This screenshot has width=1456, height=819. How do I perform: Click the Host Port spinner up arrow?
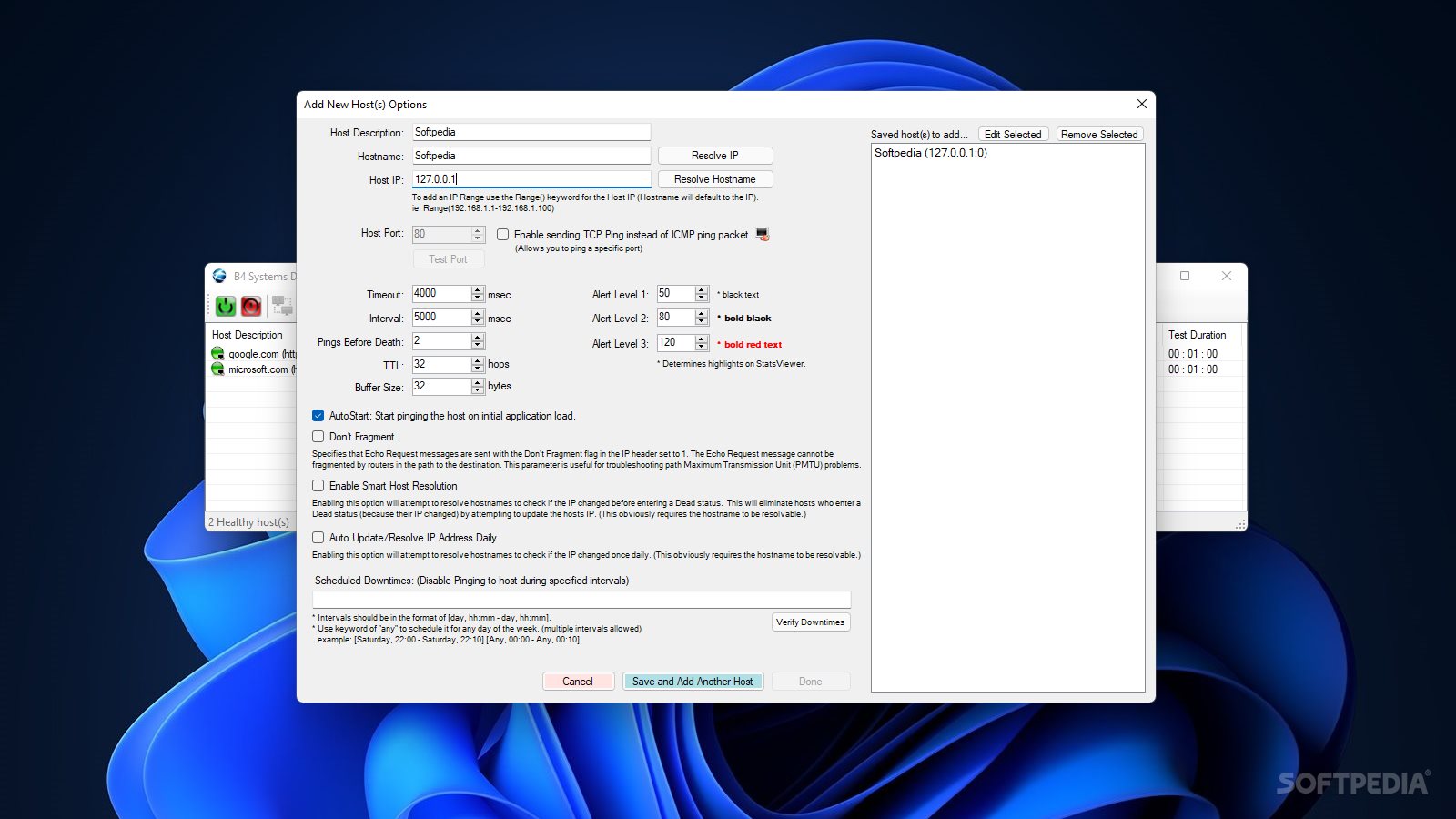point(478,230)
